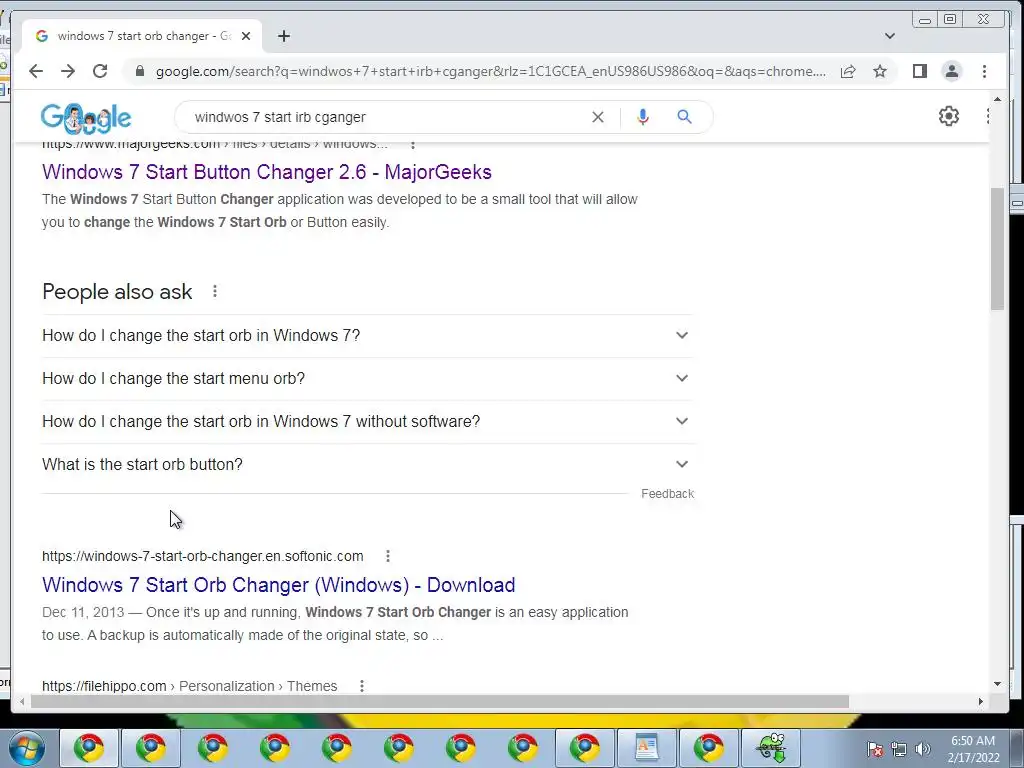Click scroll down arrow on vertical scrollbar
The width and height of the screenshot is (1024, 768).
tap(997, 684)
